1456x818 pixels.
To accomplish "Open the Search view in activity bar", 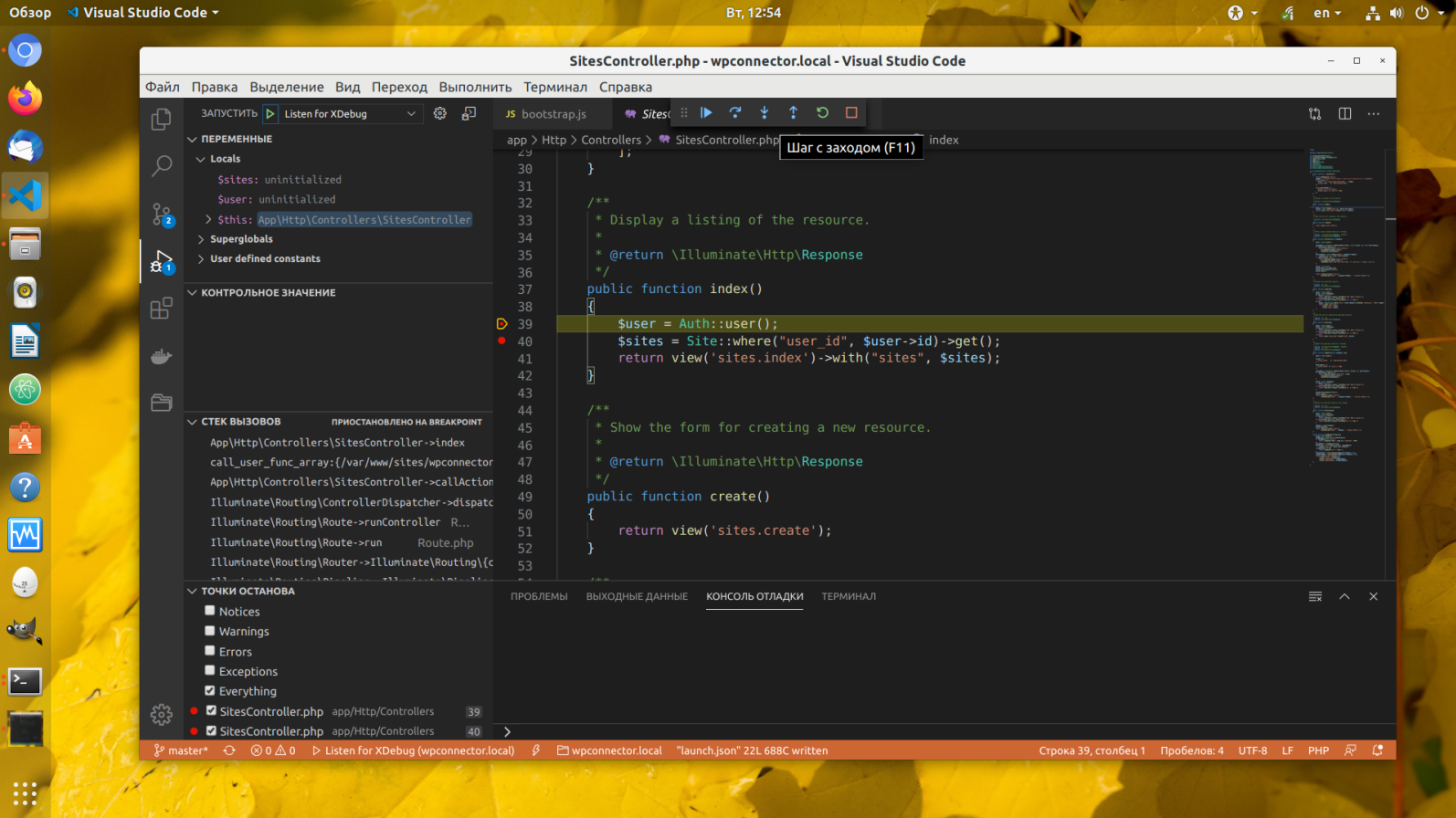I will (162, 166).
